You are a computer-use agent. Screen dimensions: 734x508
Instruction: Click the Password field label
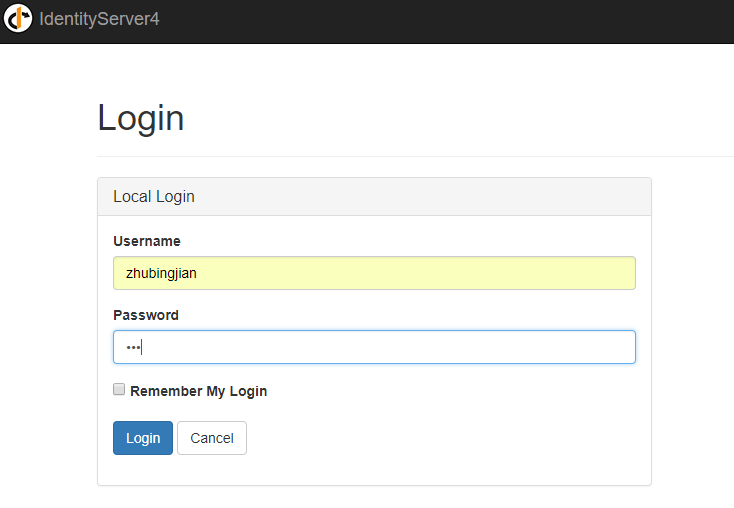146,315
